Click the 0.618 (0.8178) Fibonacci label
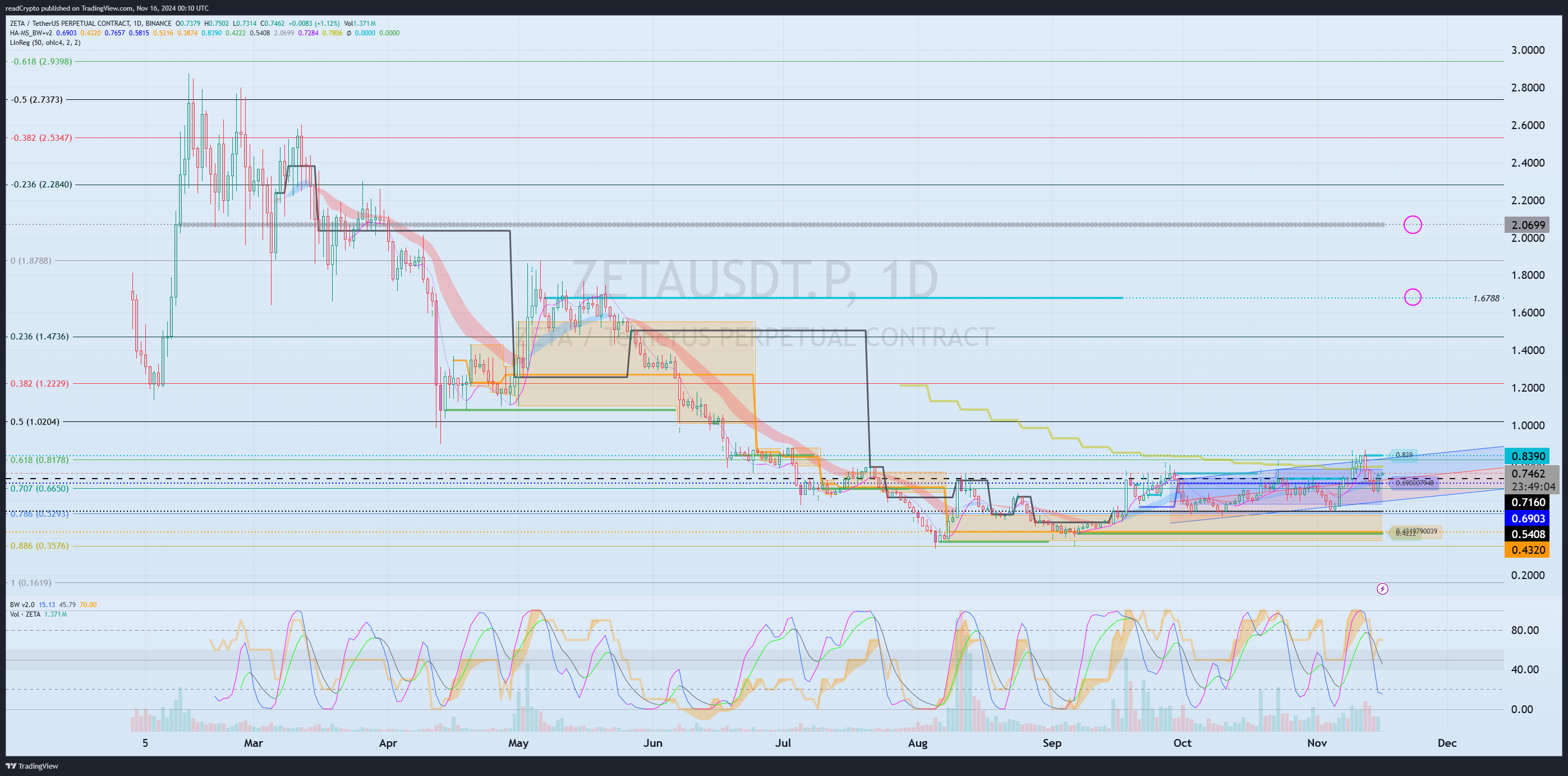This screenshot has height=776, width=1568. click(x=39, y=460)
